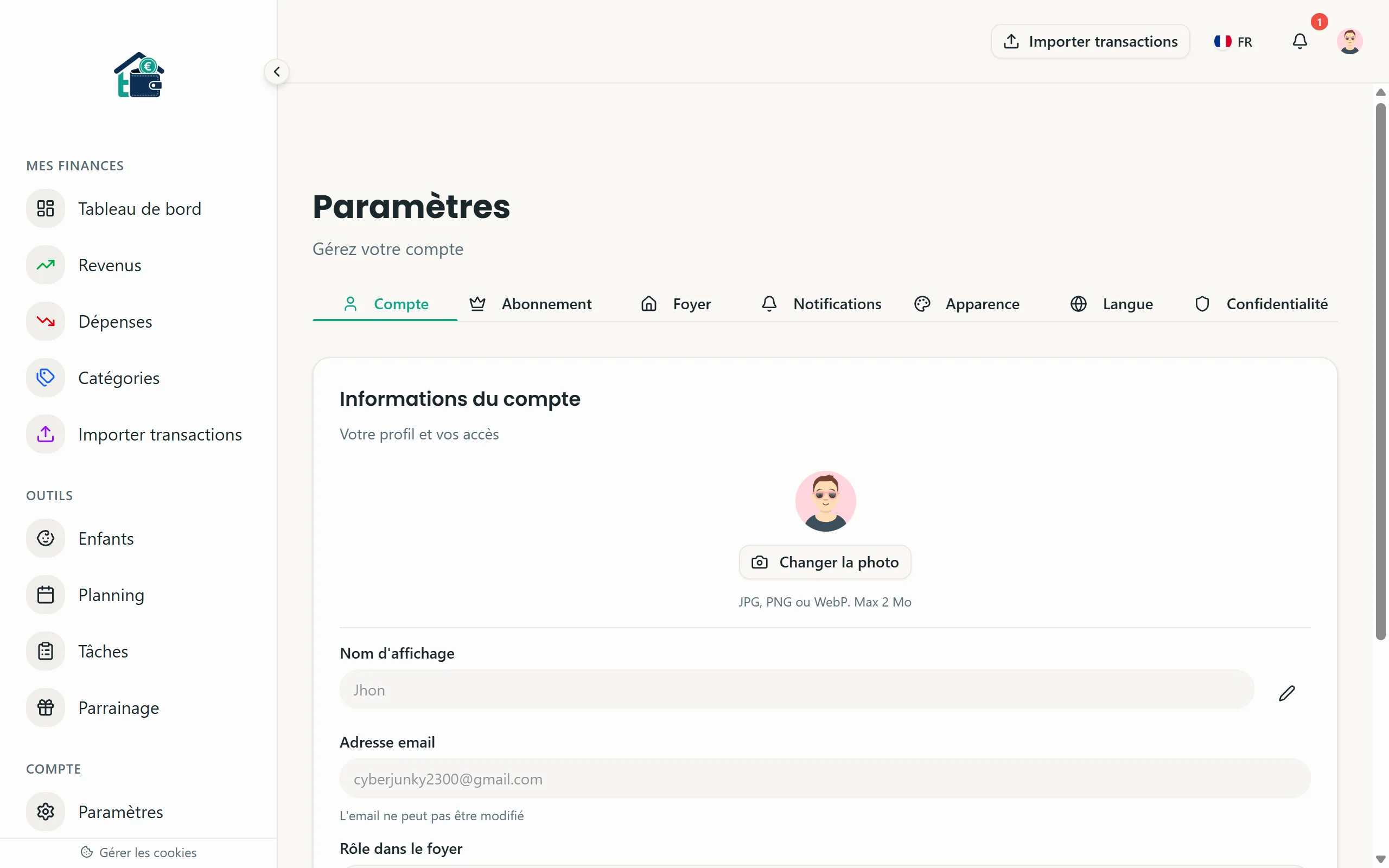
Task: Click the green Revenus trend icon
Action: (x=46, y=265)
